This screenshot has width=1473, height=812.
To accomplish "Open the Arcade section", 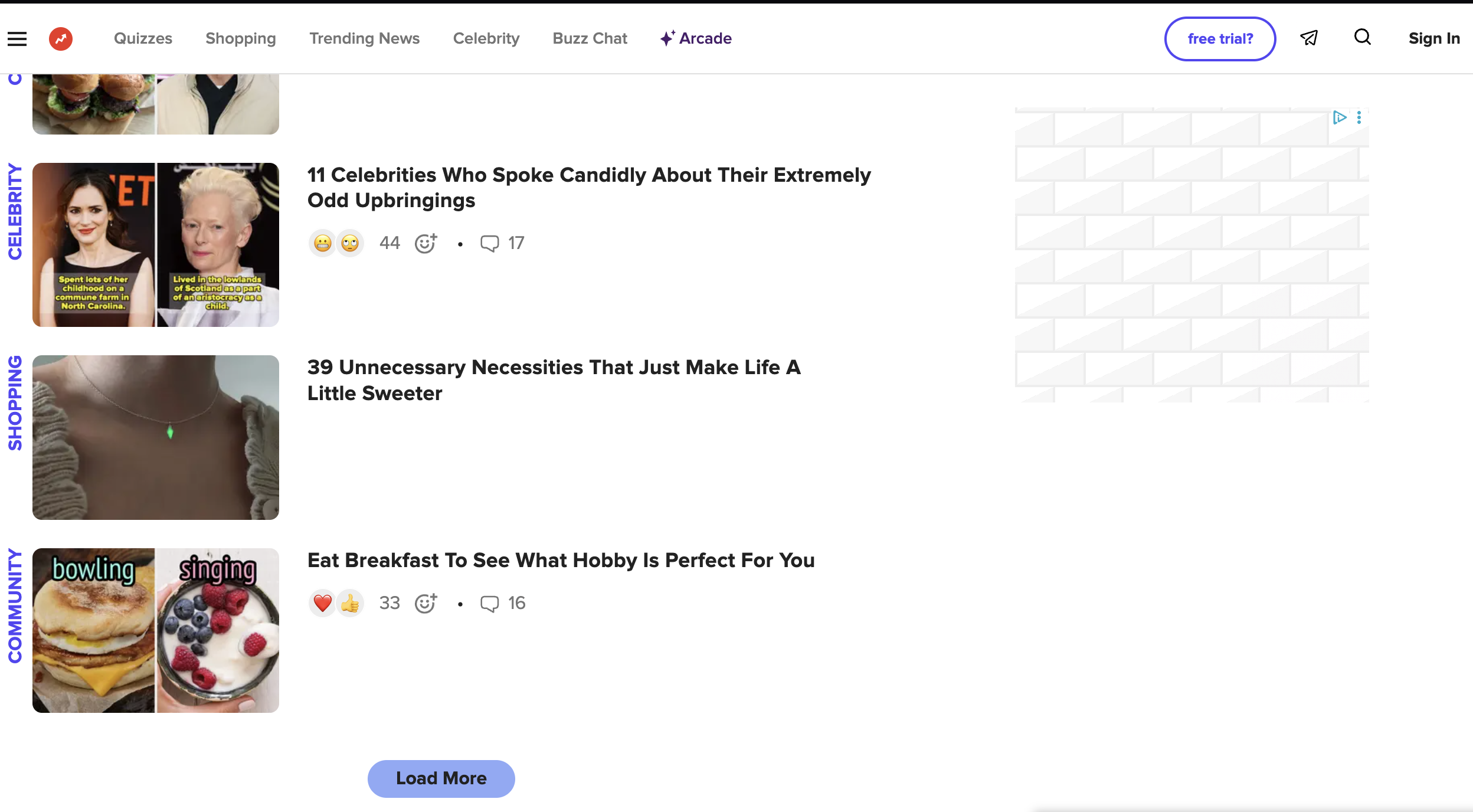I will pos(696,38).
